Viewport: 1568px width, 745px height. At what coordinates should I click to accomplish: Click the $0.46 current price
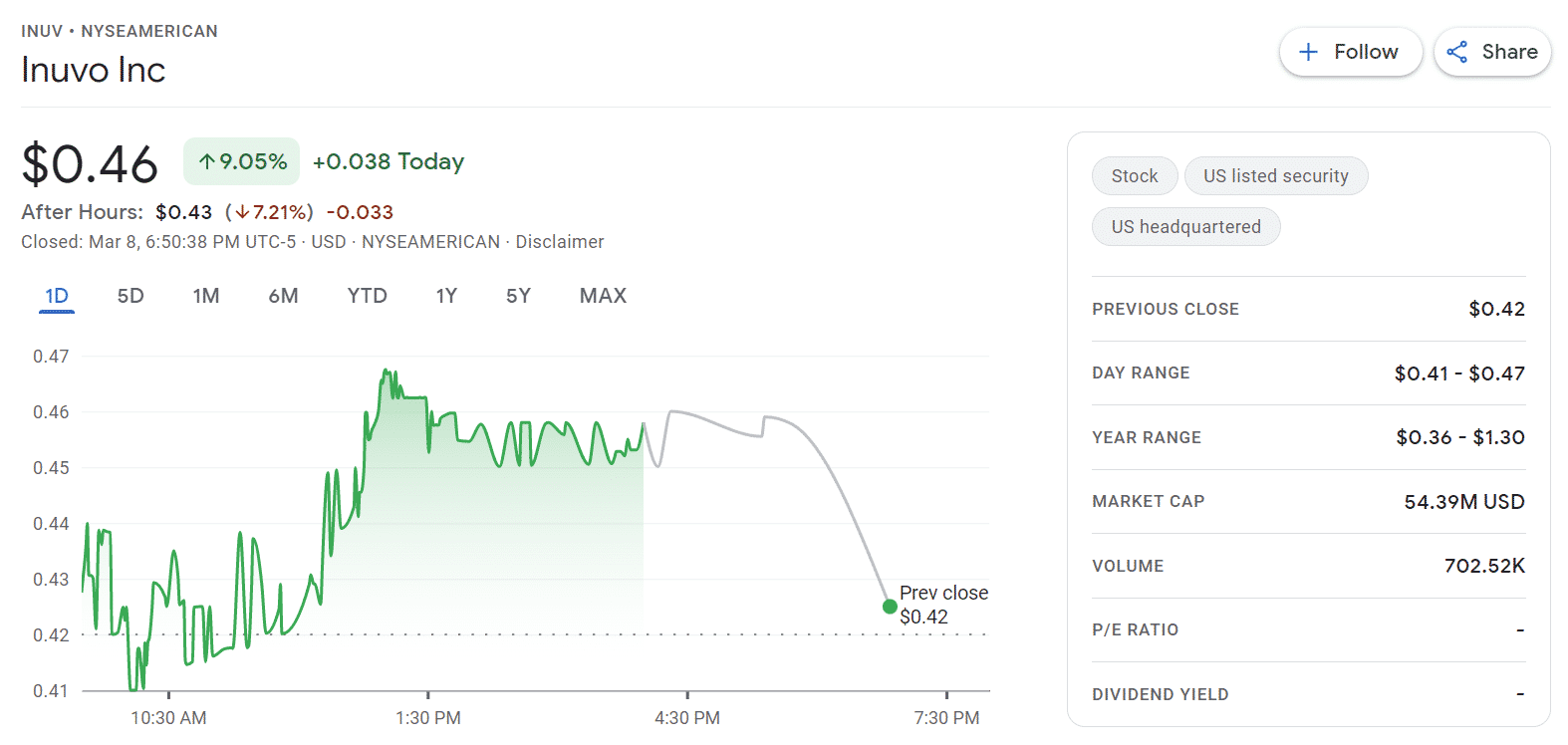point(90,164)
